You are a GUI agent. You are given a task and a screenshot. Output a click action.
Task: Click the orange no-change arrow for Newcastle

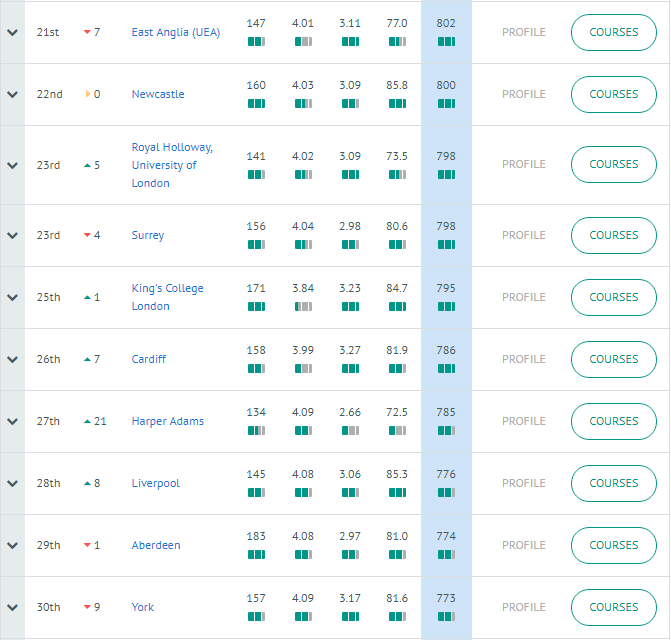(x=88, y=94)
